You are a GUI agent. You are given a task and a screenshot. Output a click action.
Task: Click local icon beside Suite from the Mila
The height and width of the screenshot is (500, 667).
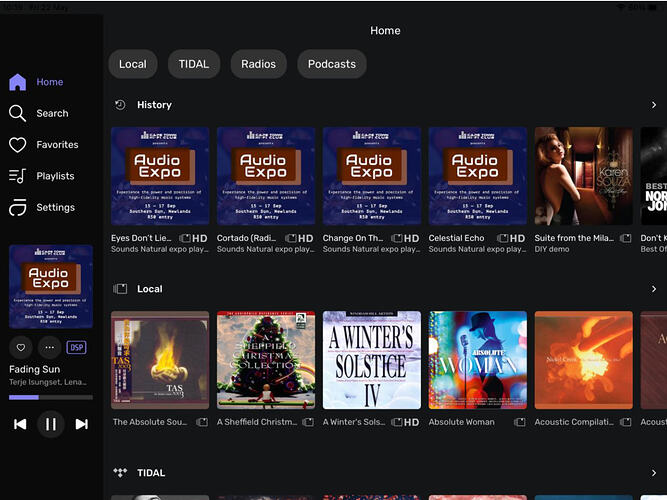tap(625, 238)
